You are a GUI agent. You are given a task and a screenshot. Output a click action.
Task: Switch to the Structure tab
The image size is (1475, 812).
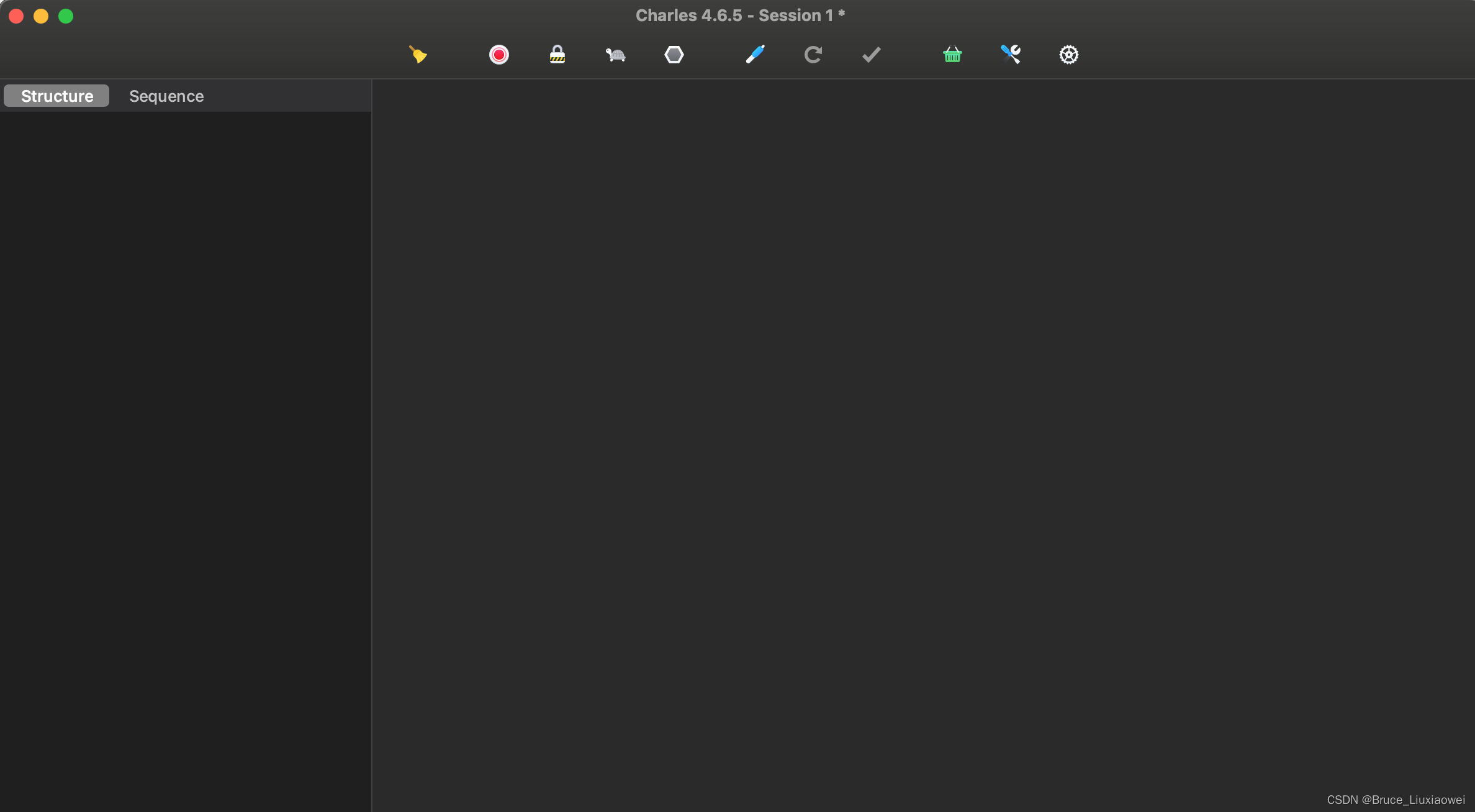click(56, 96)
